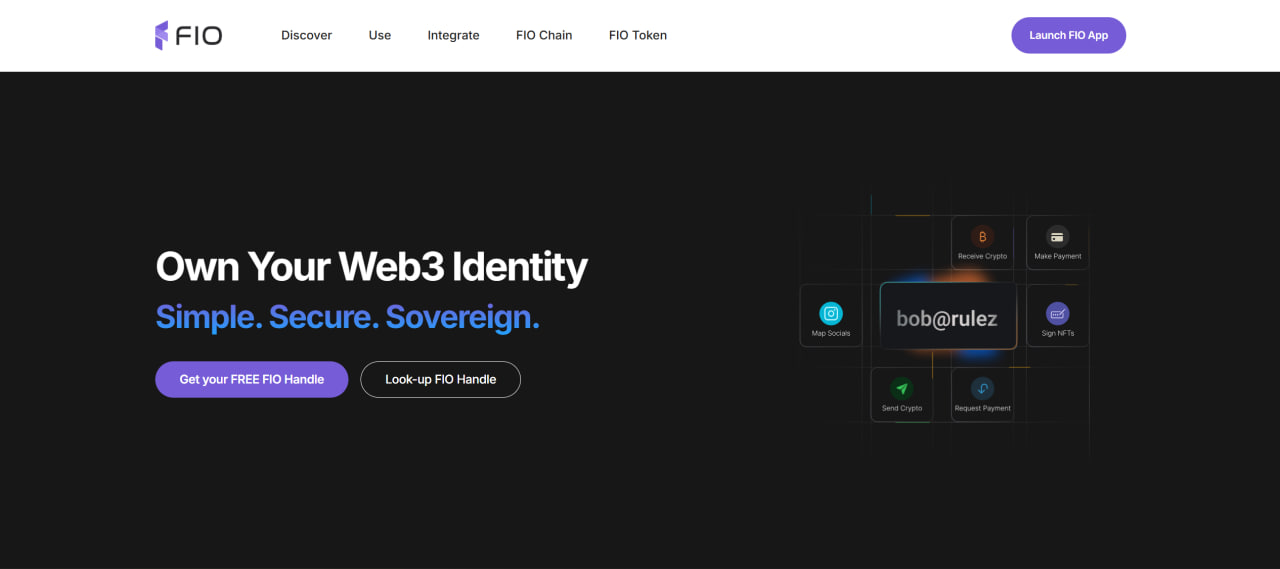Viewport: 1280px width, 569px height.
Task: Click the Receive Crypto label
Action: pyautogui.click(x=982, y=257)
